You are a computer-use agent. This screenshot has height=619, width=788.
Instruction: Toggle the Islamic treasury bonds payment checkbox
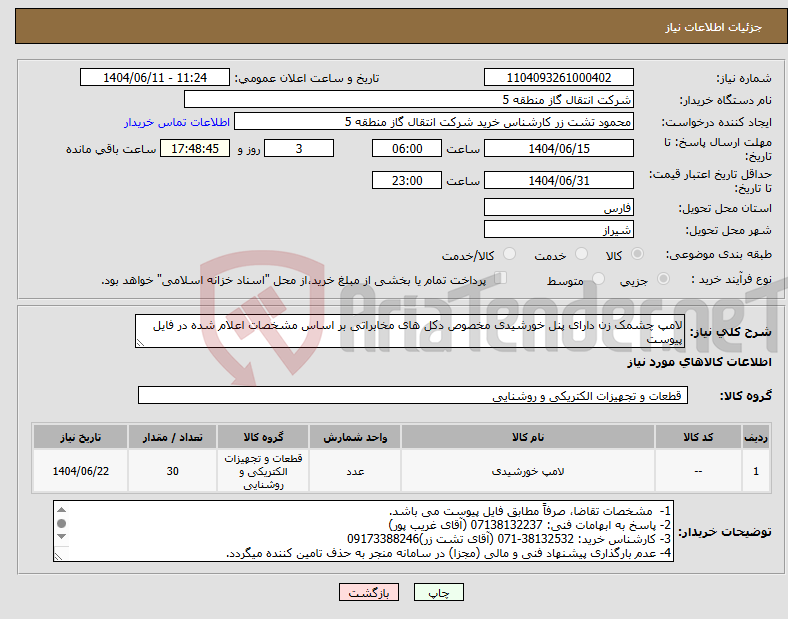pos(501,278)
